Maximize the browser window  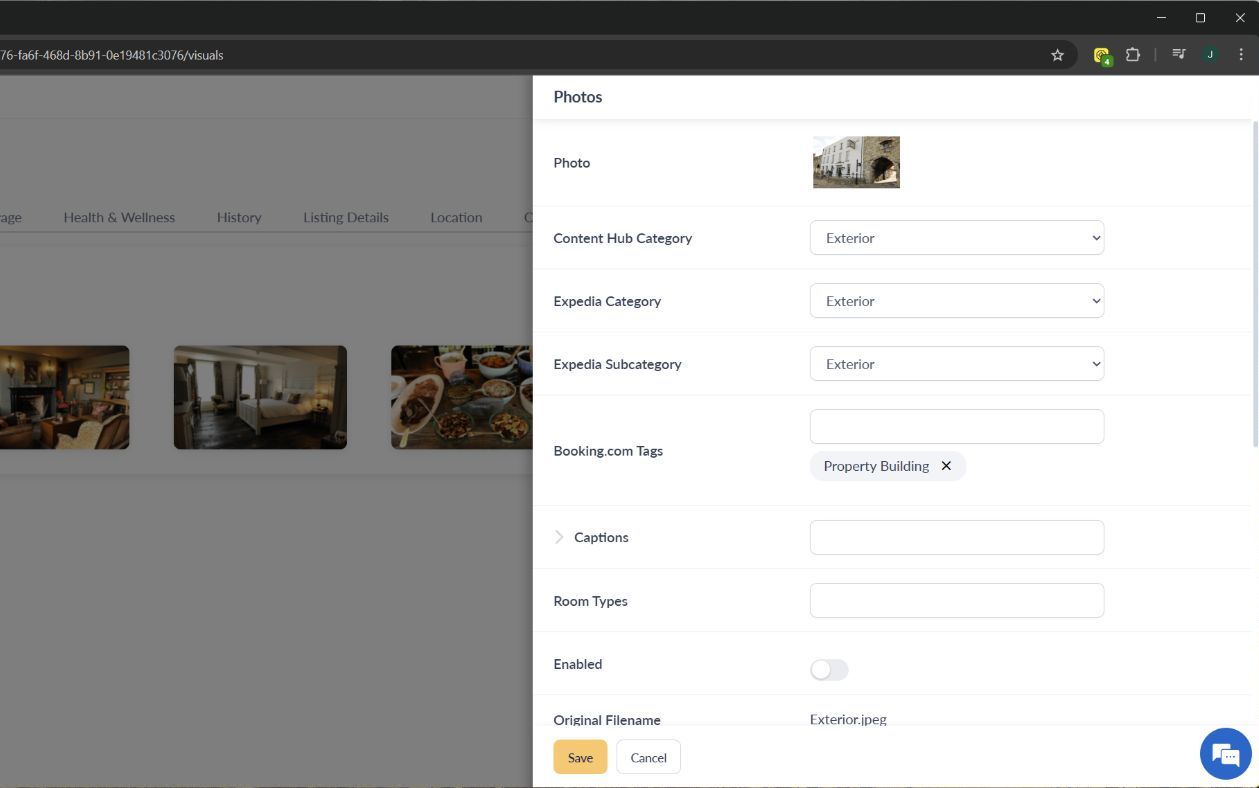[x=1200, y=17]
